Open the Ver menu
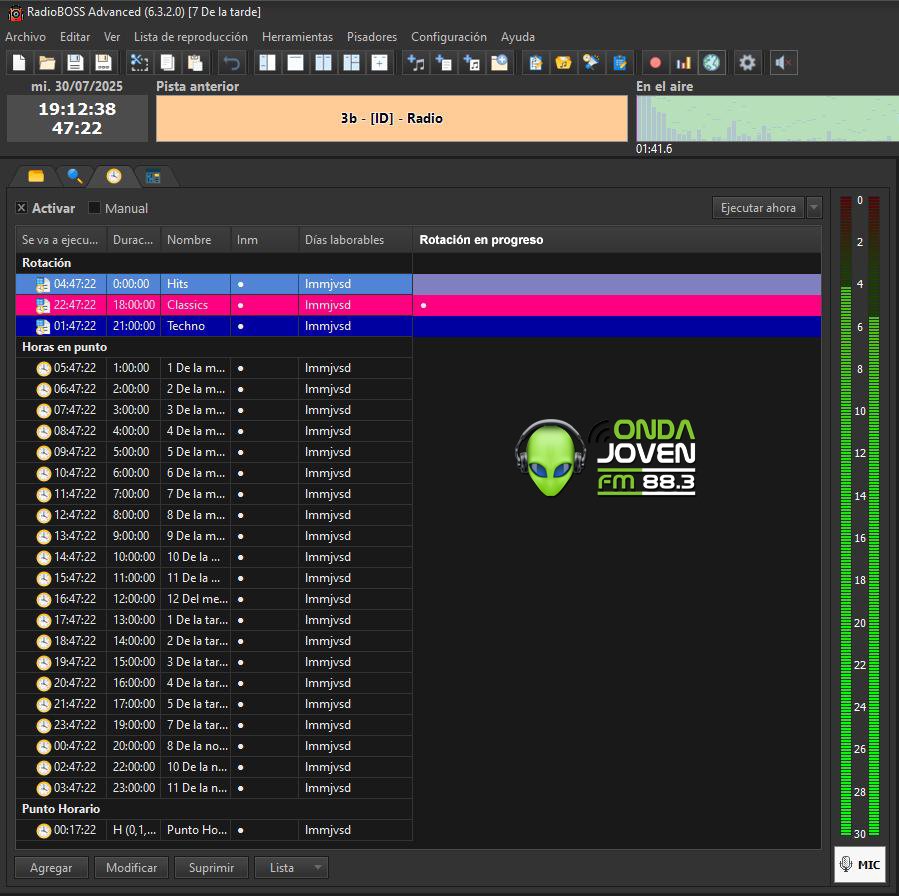 [x=112, y=37]
